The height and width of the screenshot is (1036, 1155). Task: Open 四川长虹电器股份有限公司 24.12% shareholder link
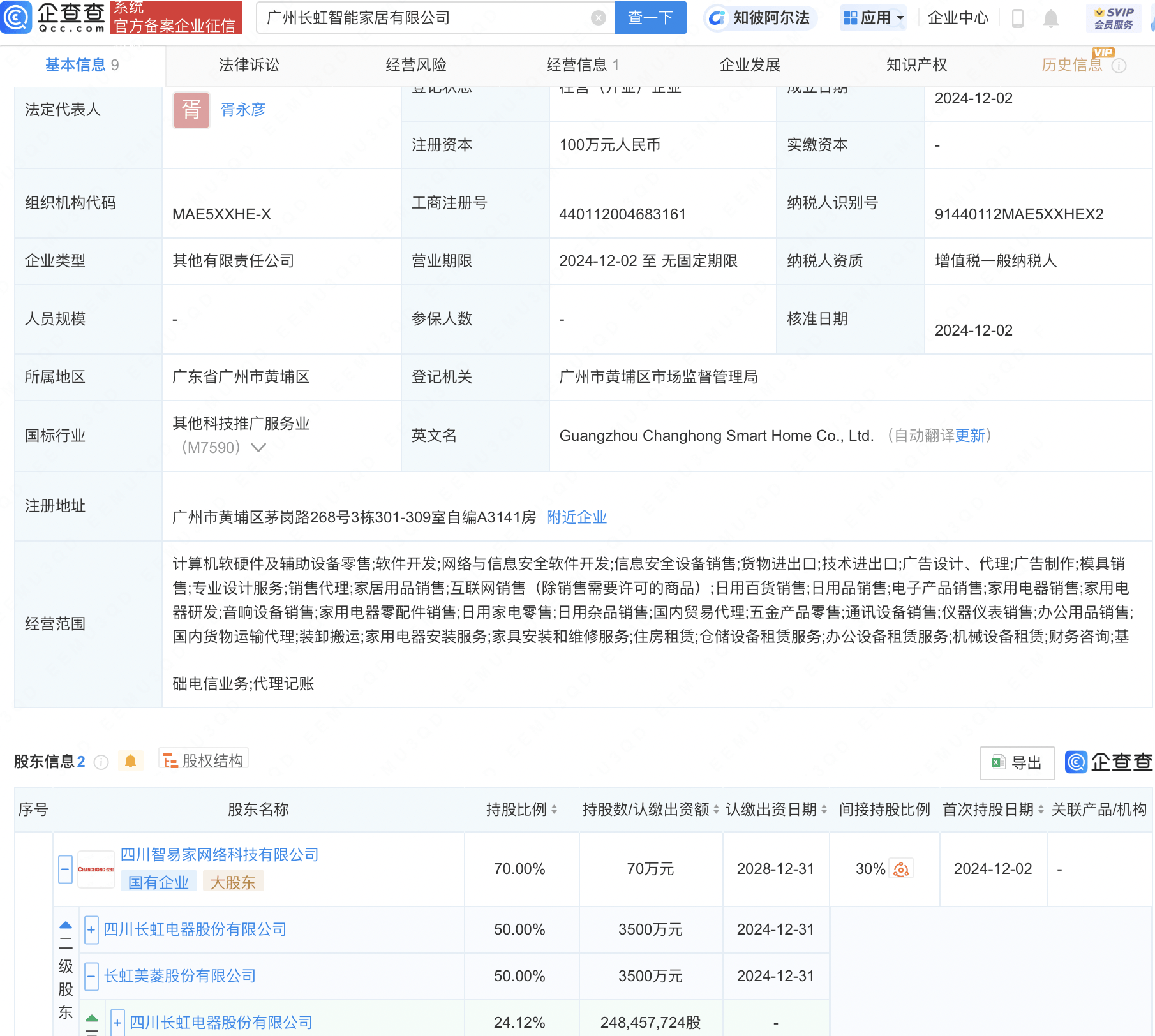[x=221, y=1023]
